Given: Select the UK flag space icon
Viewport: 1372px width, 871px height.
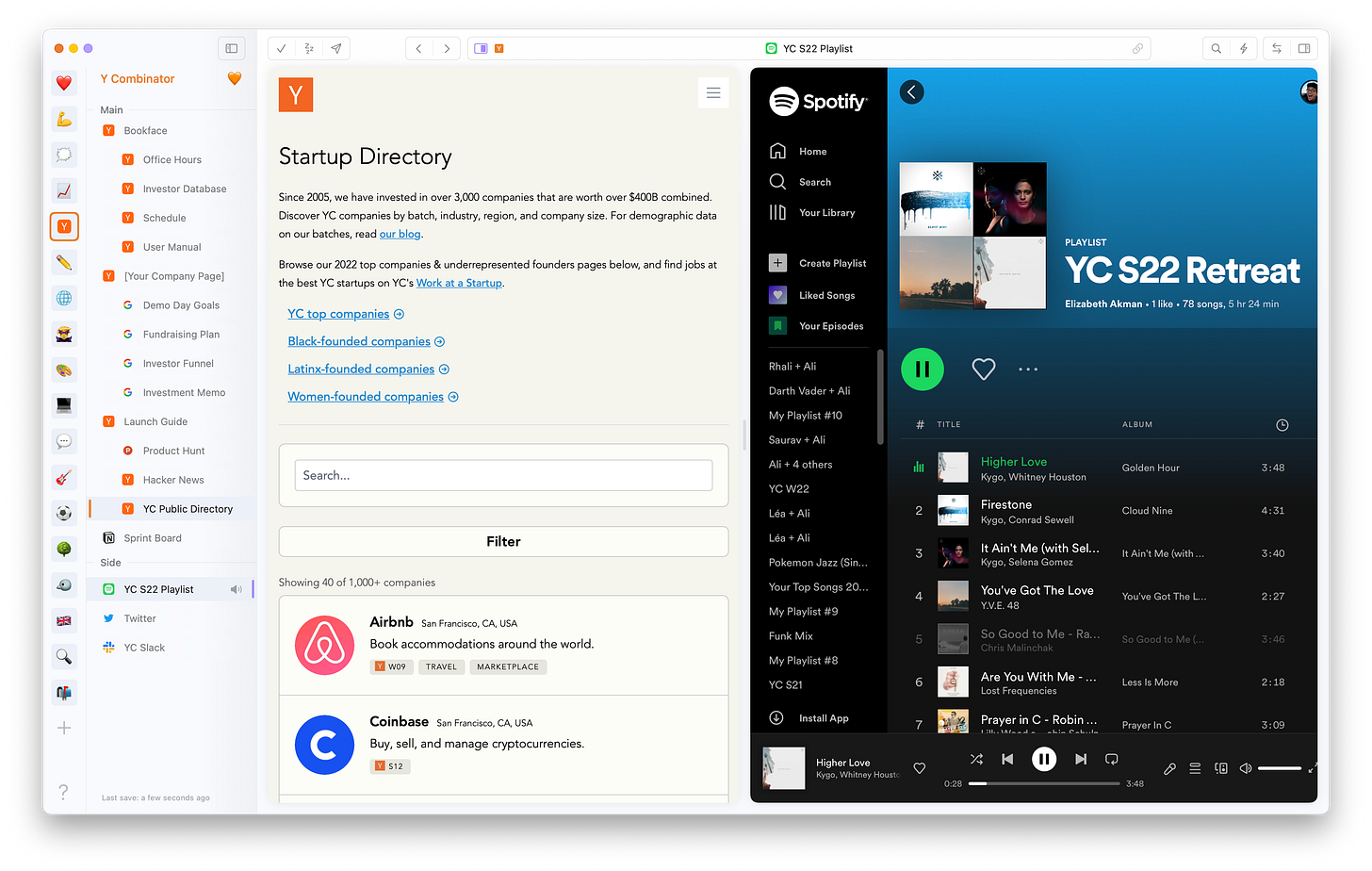Looking at the screenshot, I should 64,620.
